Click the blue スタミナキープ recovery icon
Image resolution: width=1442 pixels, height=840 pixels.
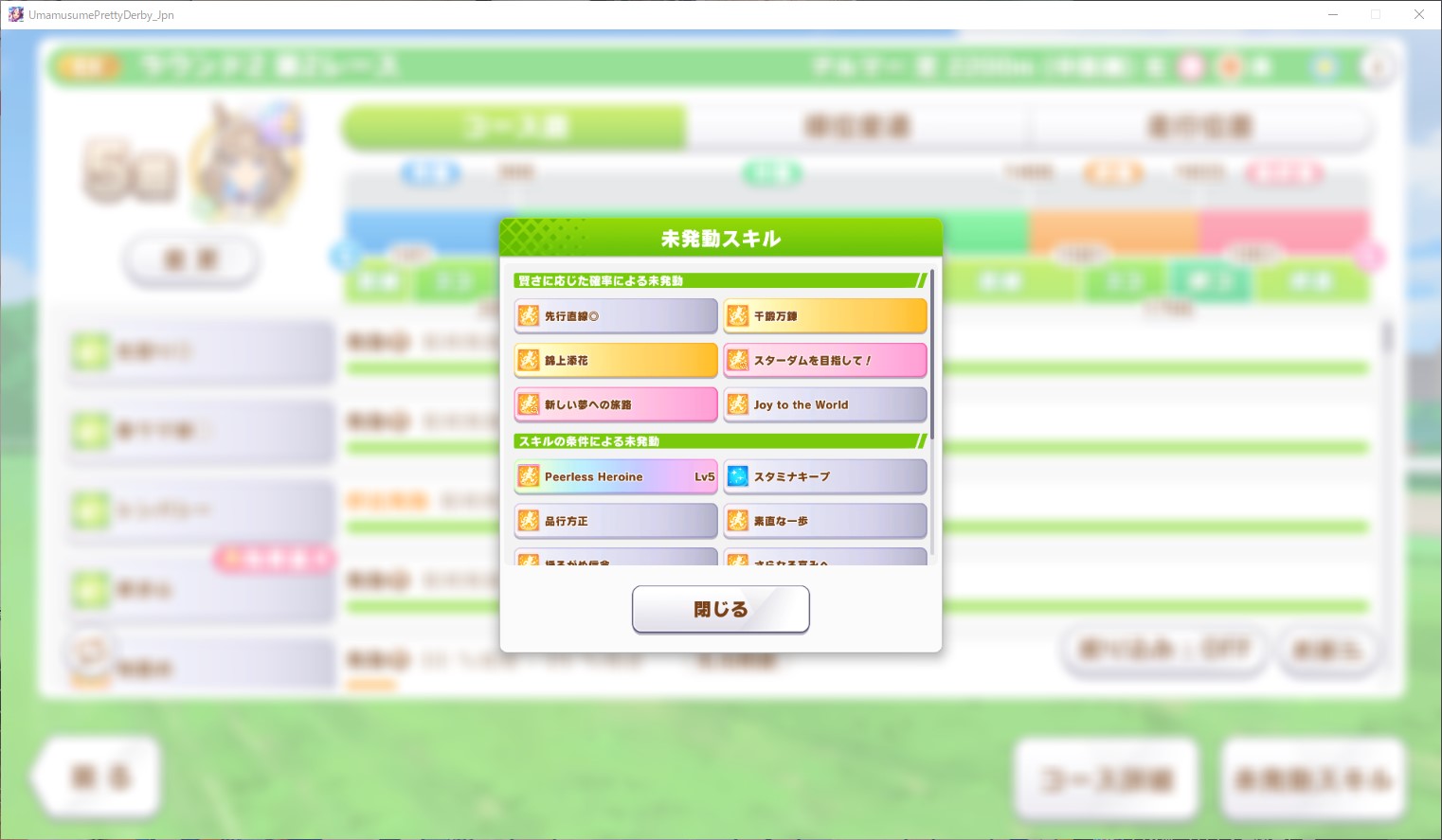[738, 476]
